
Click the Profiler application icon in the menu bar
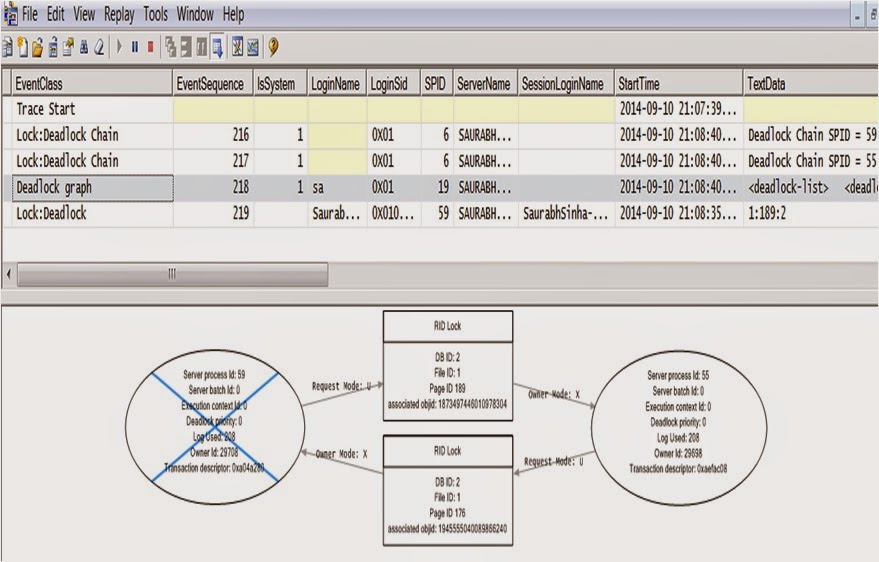tap(10, 14)
